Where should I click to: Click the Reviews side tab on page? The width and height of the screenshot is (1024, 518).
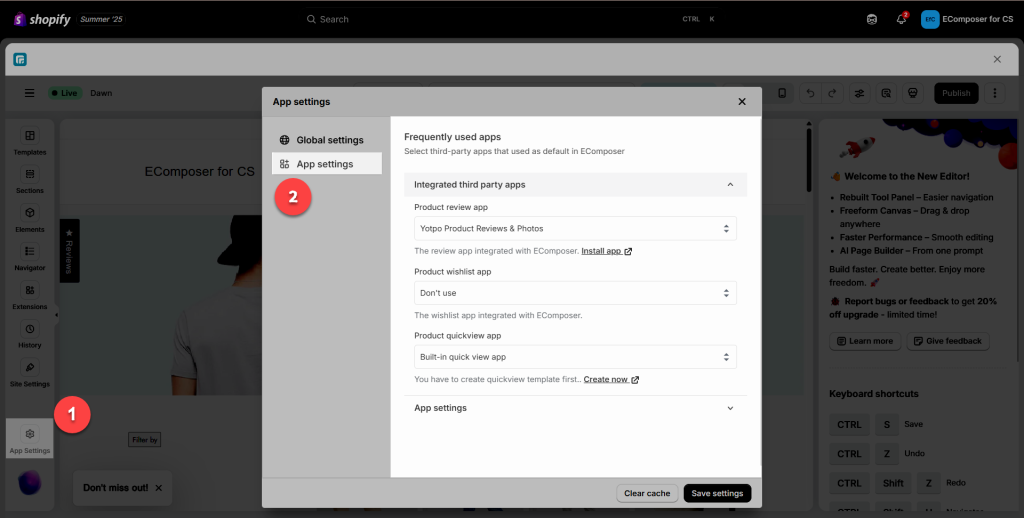click(69, 251)
